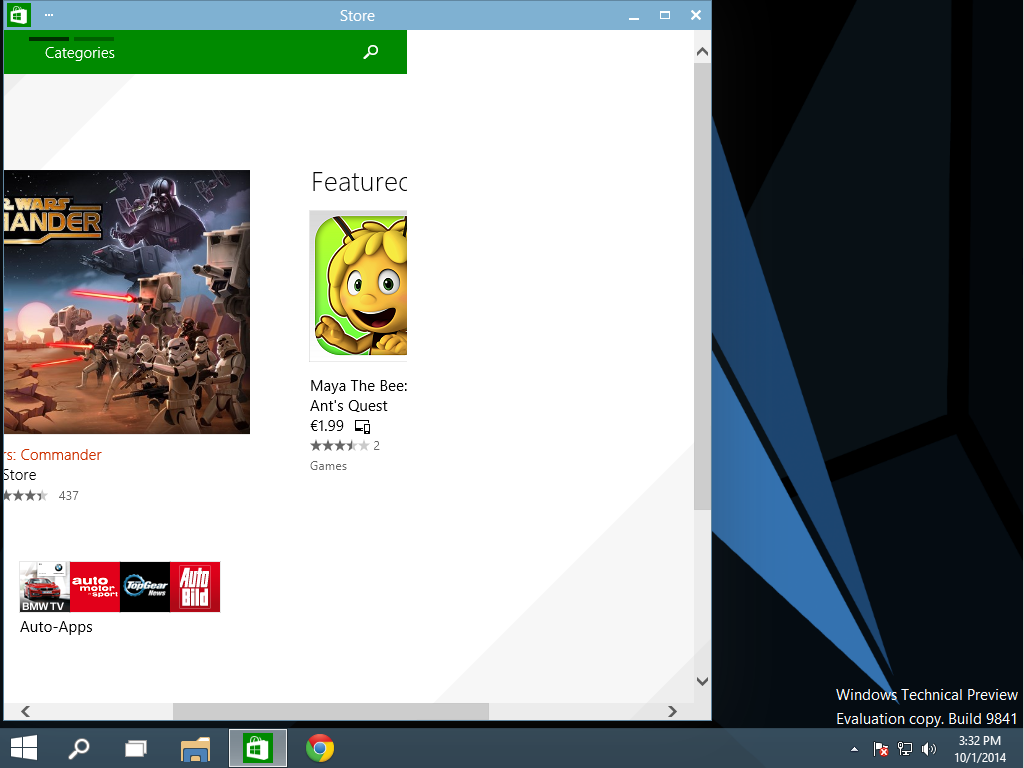Open the volume speaker tray icon
1024x768 pixels.
click(x=928, y=749)
